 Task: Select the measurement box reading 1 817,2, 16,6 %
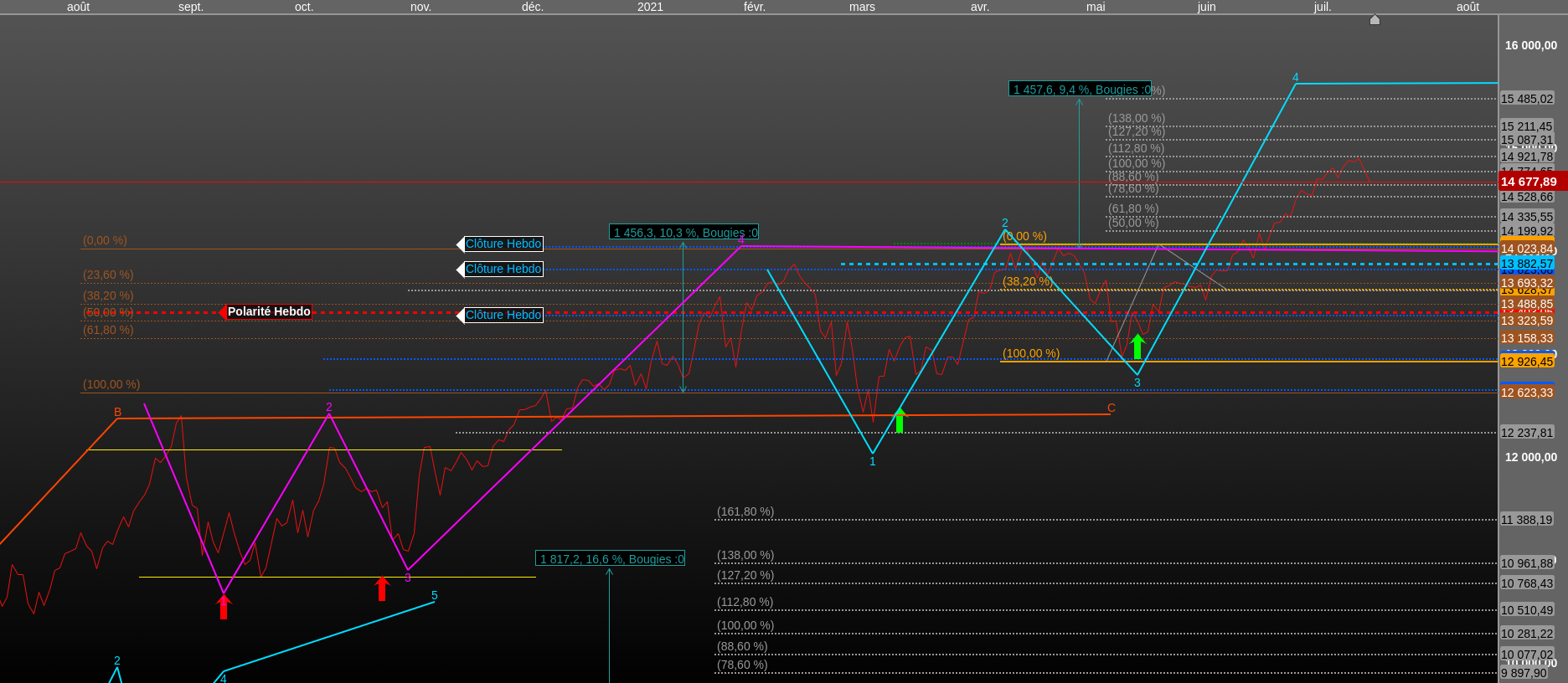611,558
